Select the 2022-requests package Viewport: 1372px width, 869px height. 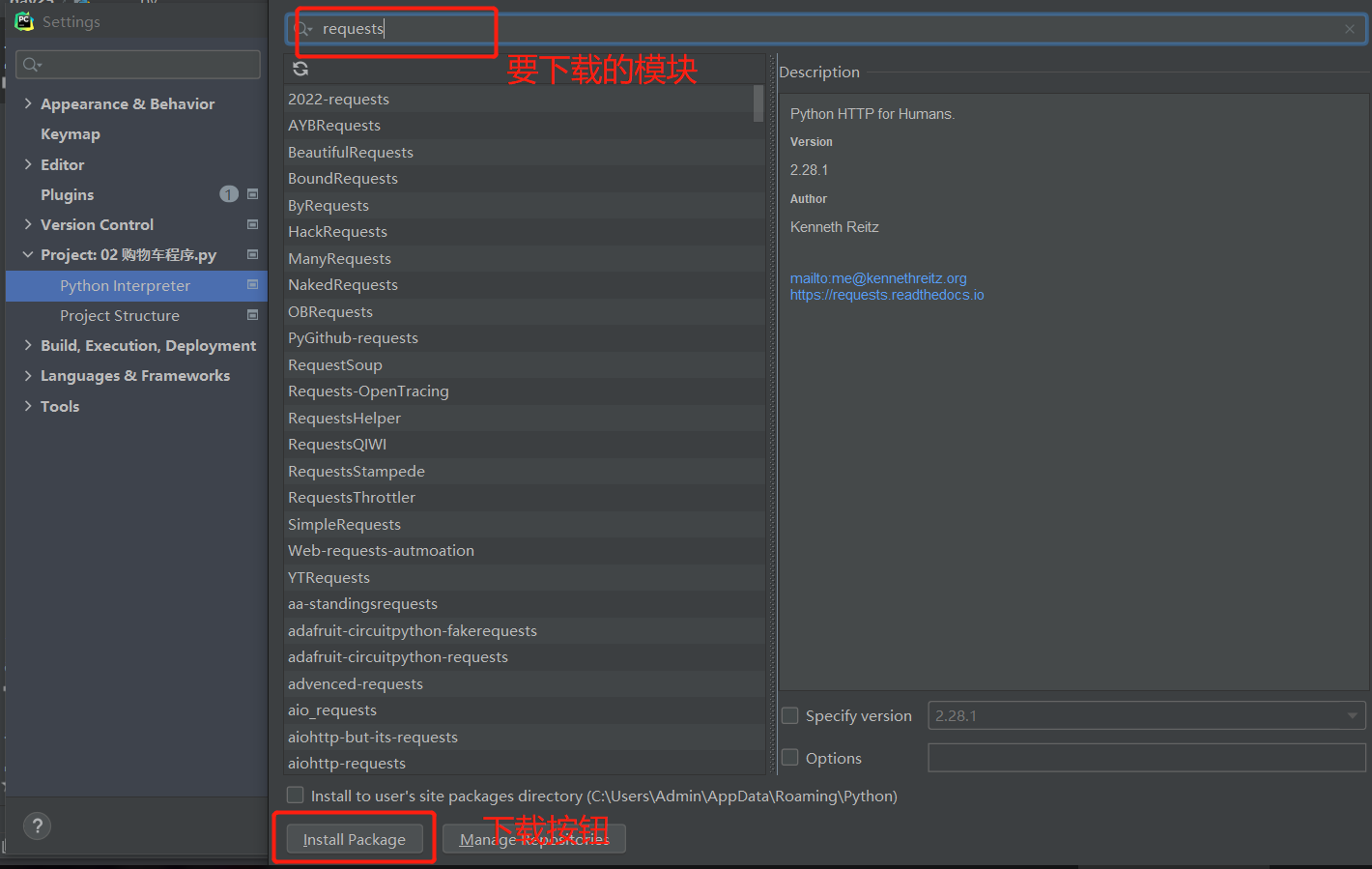click(x=525, y=99)
